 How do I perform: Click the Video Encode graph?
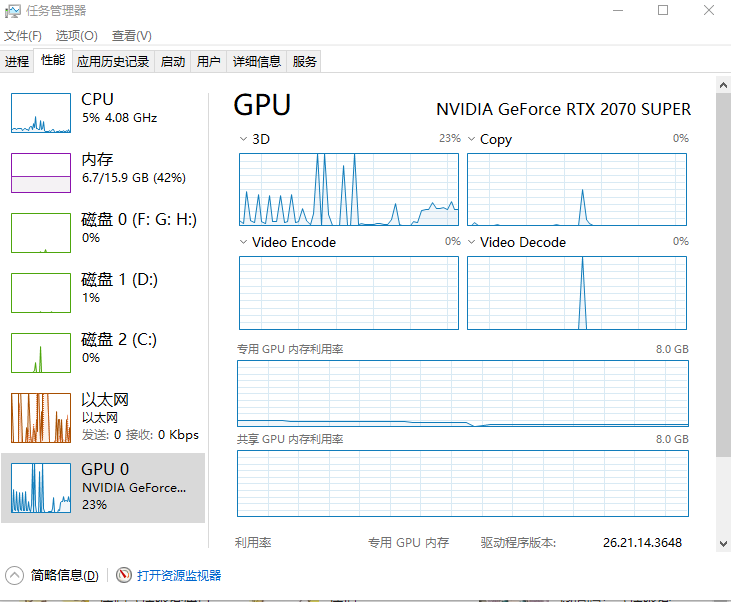349,293
